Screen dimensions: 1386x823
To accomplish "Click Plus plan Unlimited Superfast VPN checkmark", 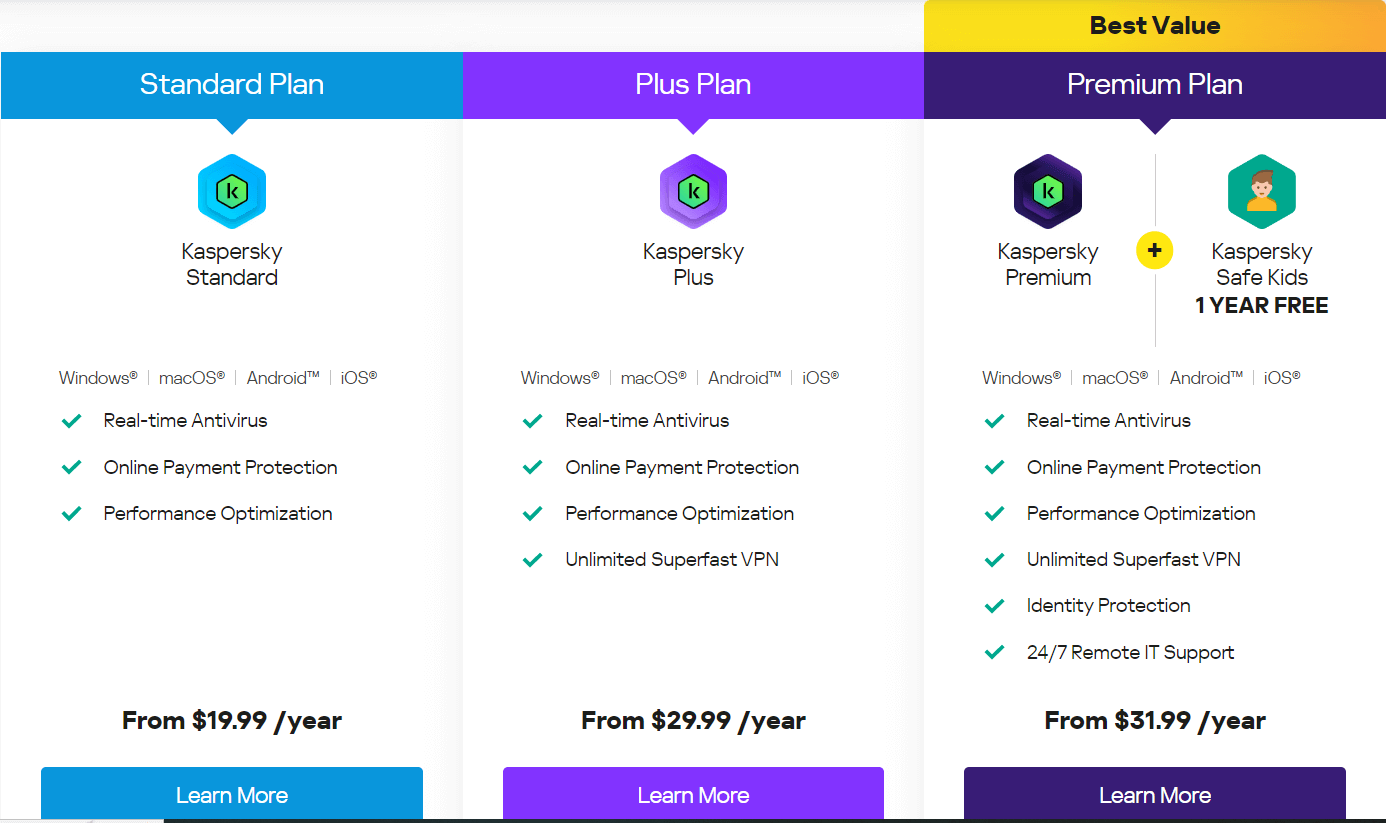I will (532, 560).
